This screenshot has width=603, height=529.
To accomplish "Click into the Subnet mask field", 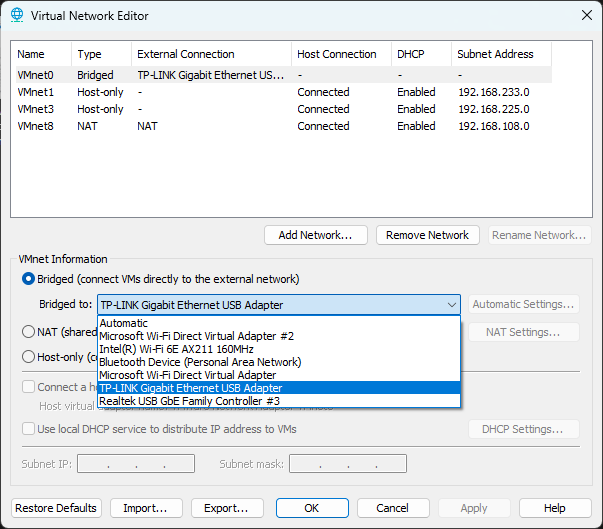I will [x=348, y=463].
